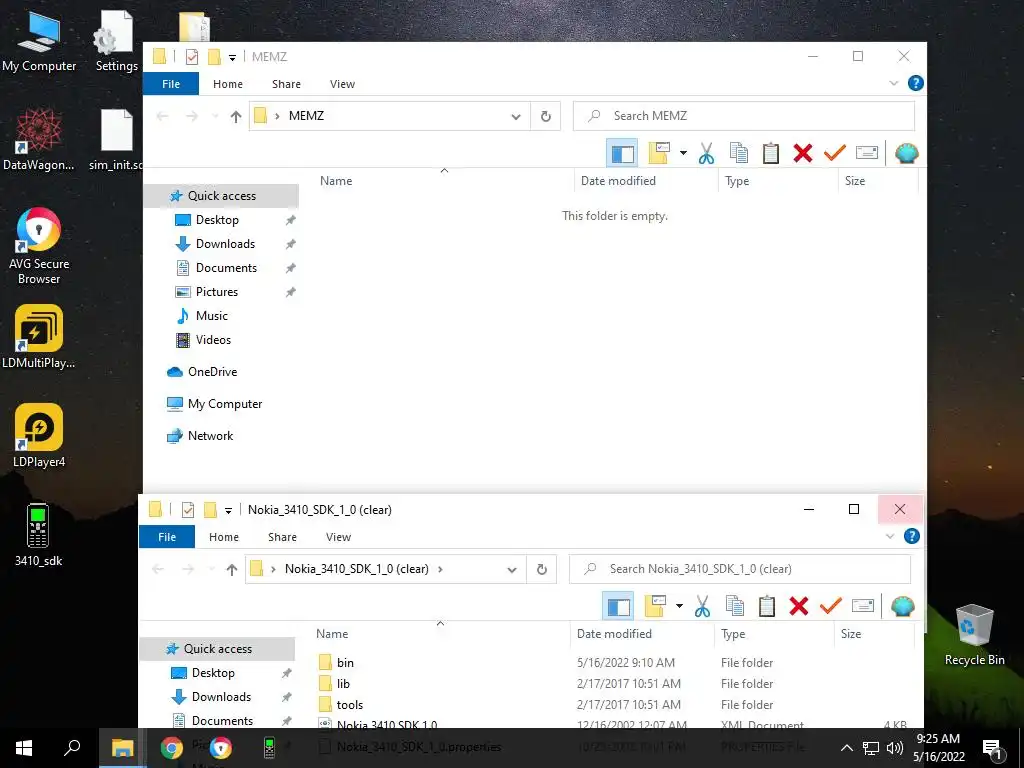The height and width of the screenshot is (768, 1024).
Task: Open address history dropdown in Nokia window
Action: tap(512, 569)
